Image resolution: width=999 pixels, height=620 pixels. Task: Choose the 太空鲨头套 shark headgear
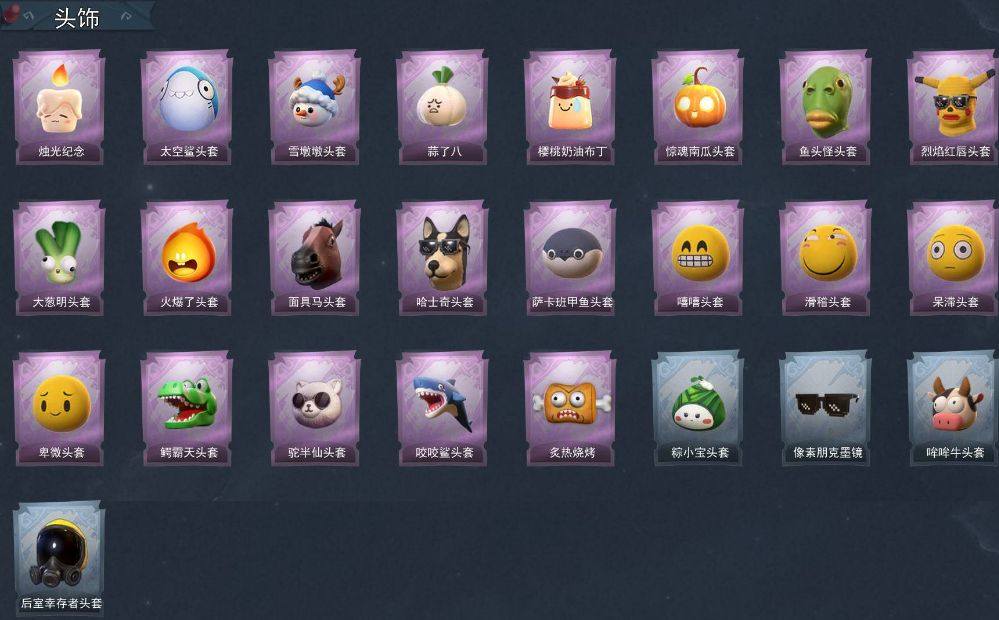point(187,107)
